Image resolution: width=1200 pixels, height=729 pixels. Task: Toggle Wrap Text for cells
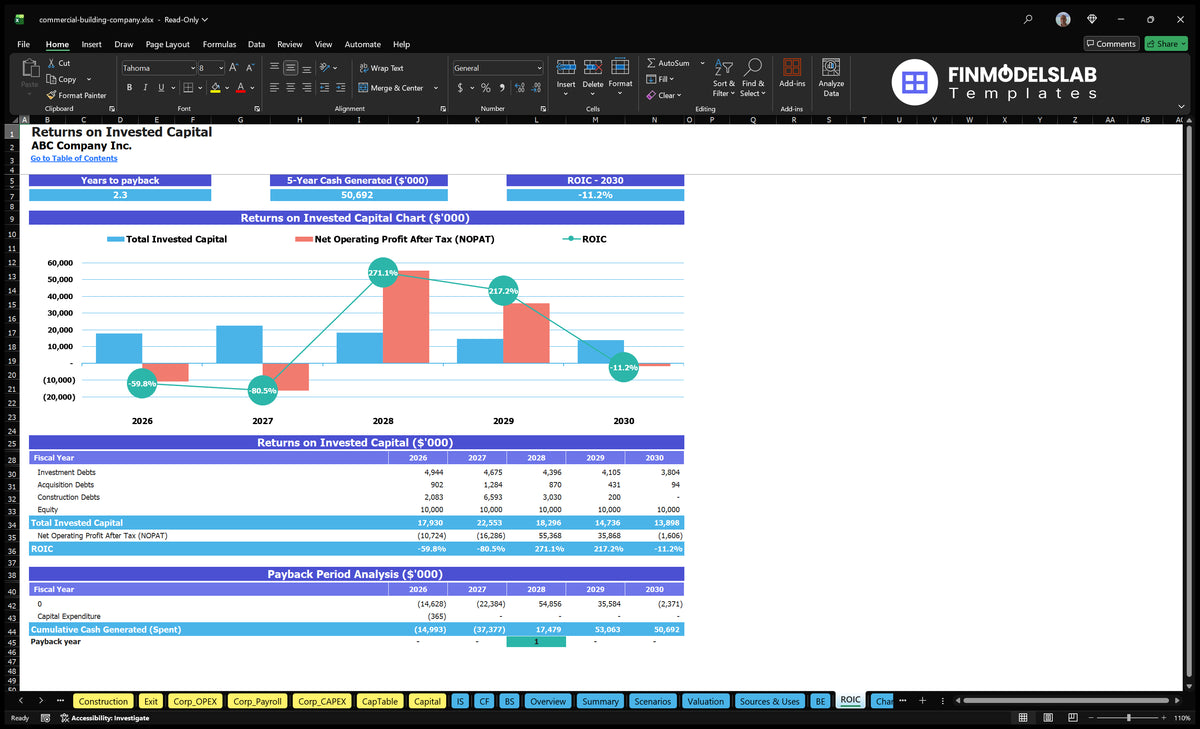[381, 68]
